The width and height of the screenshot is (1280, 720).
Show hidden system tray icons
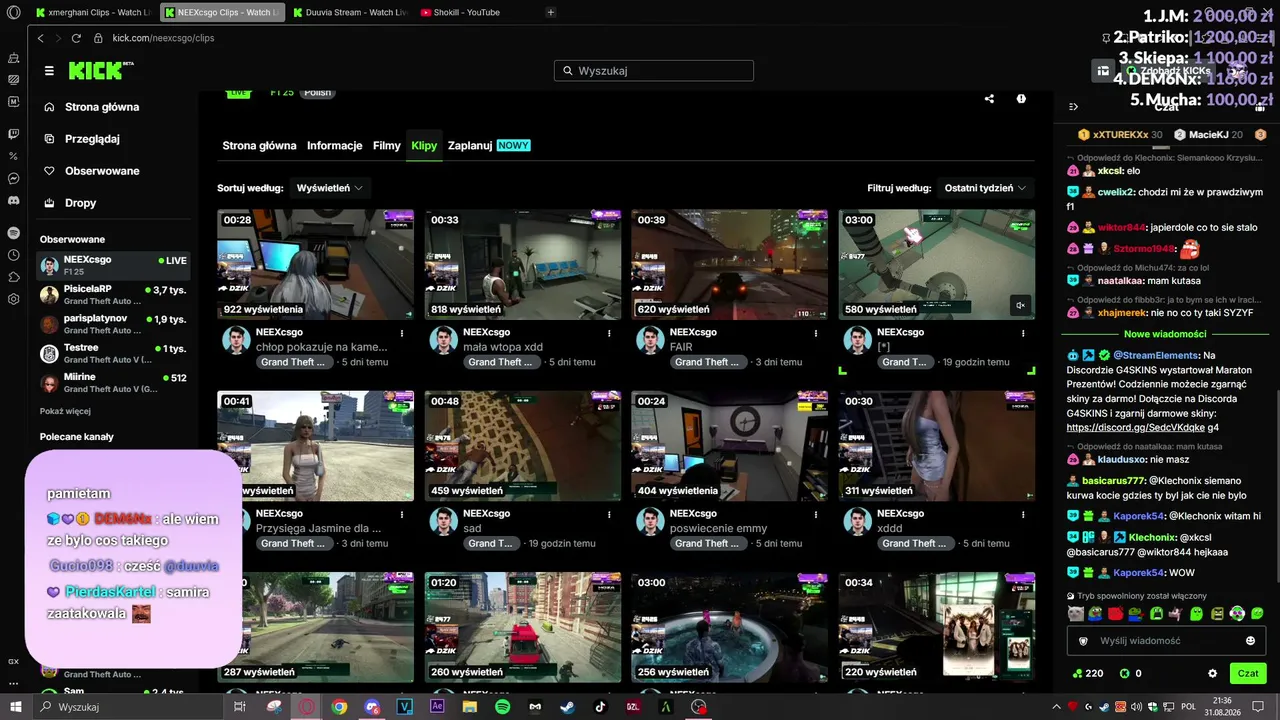[1059, 707]
